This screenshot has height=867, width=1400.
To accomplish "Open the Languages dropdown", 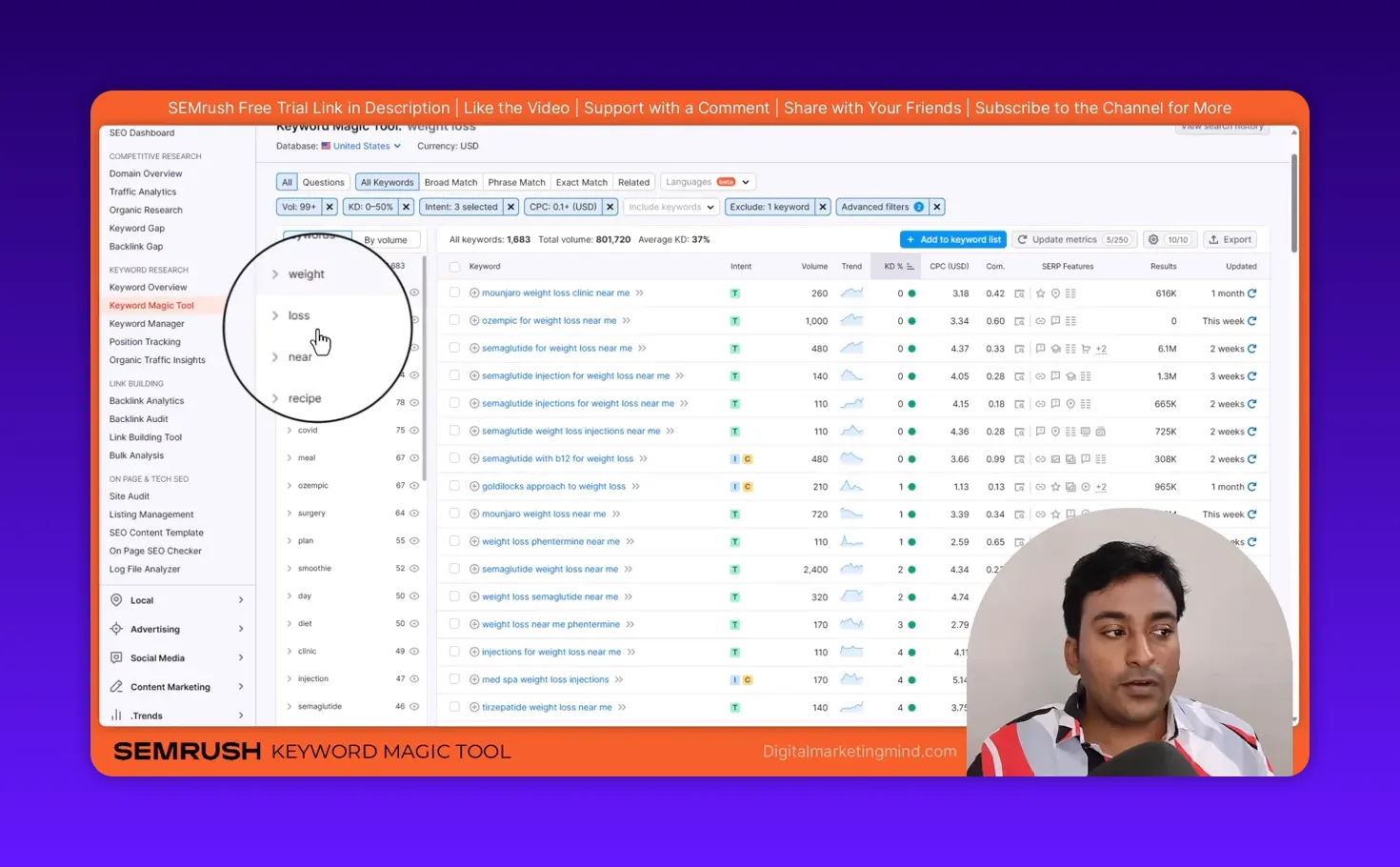I will pyautogui.click(x=708, y=181).
